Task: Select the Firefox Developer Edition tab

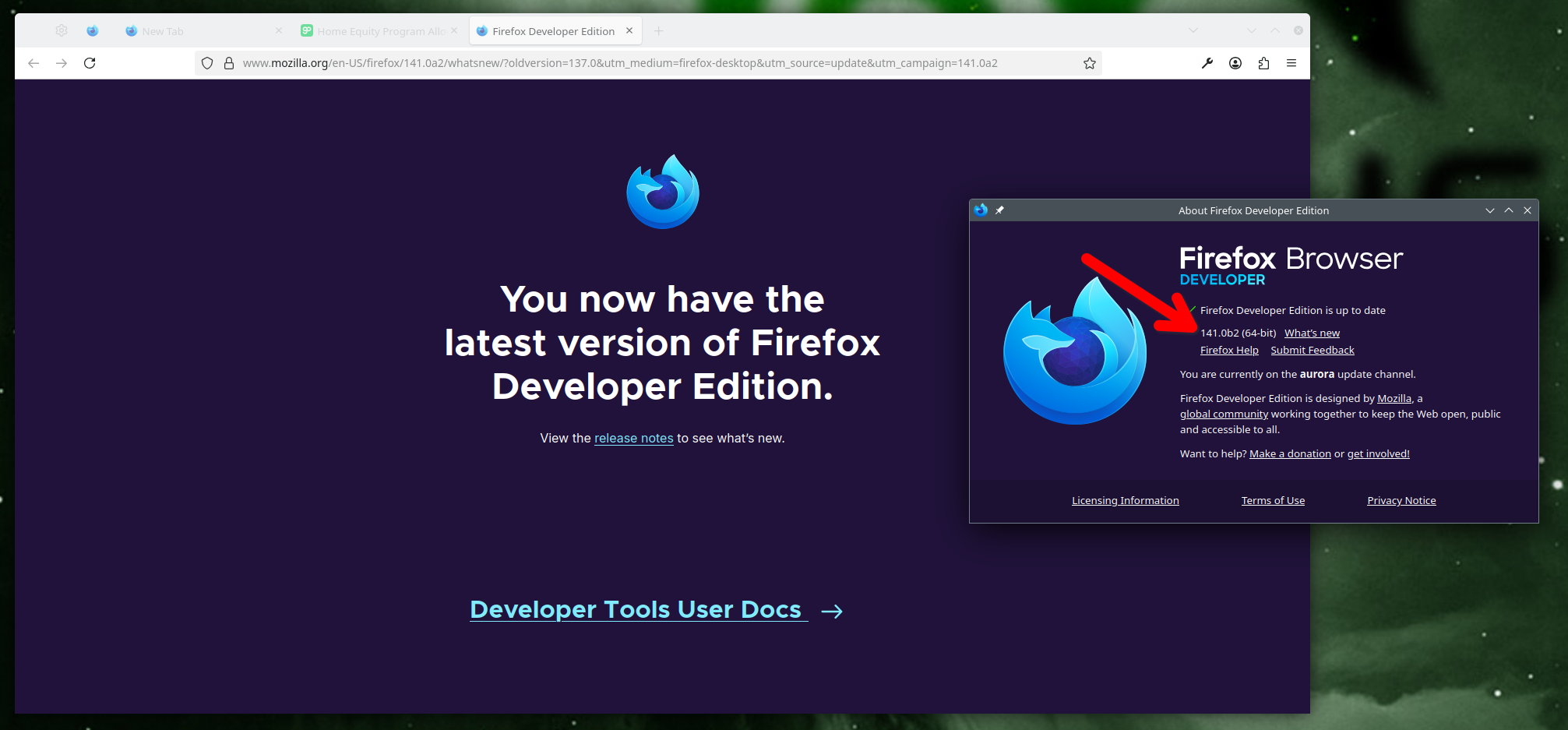Action: tap(554, 31)
